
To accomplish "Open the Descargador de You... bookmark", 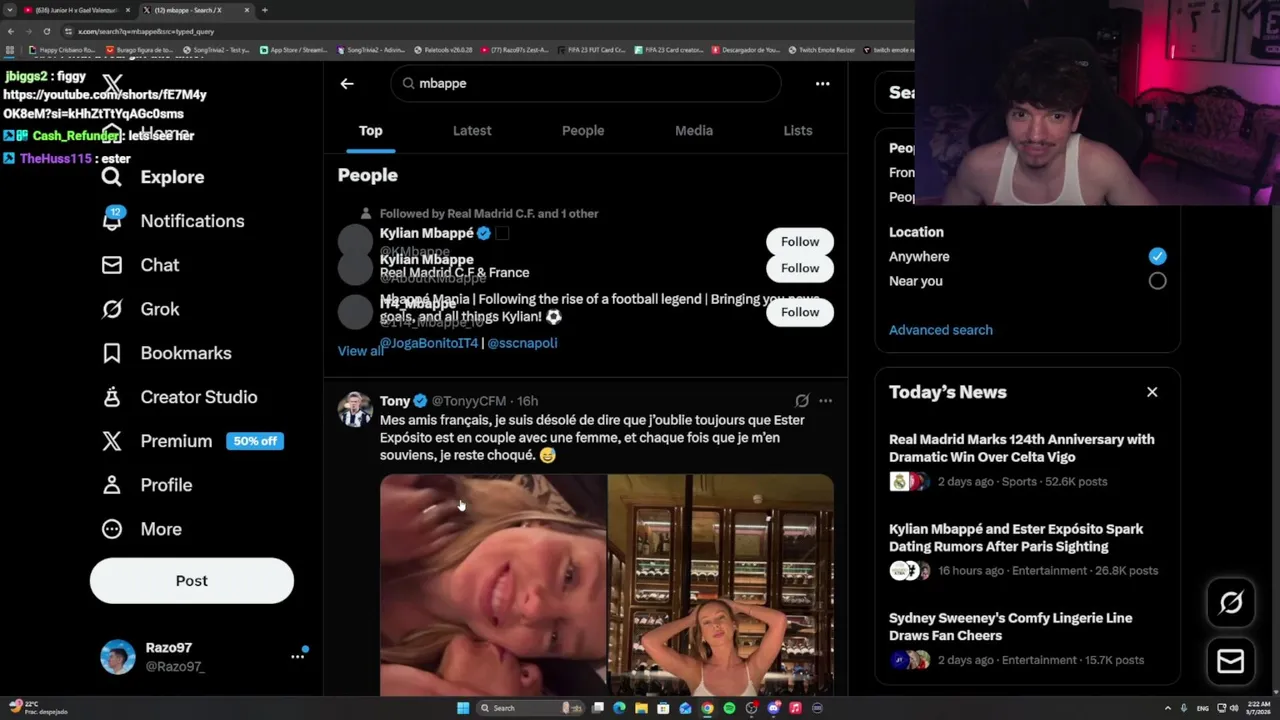I will pyautogui.click(x=746, y=50).
